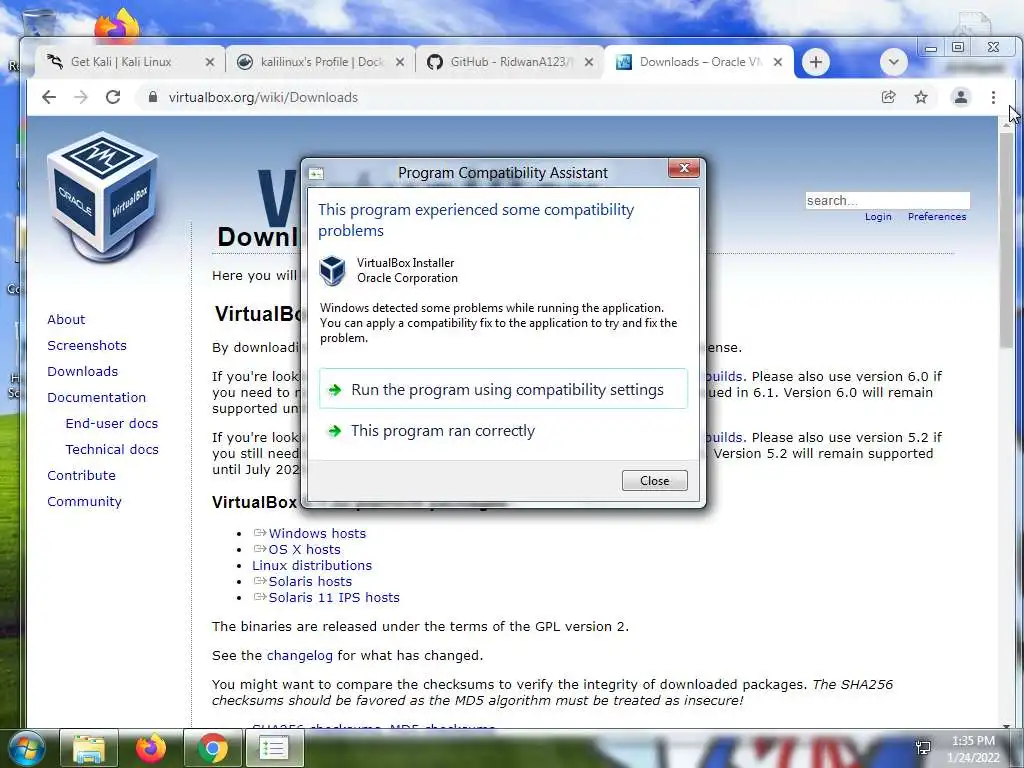This screenshot has width=1024, height=768.
Task: Click the Solaris 11 IPS hosts link
Action: pyautogui.click(x=334, y=598)
